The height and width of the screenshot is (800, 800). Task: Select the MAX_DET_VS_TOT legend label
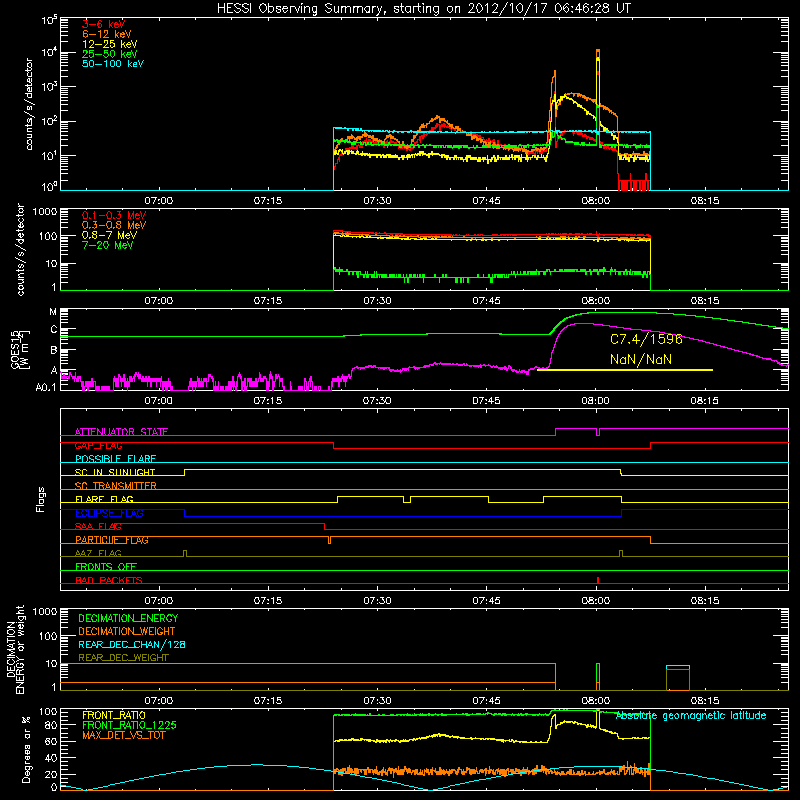pos(123,735)
